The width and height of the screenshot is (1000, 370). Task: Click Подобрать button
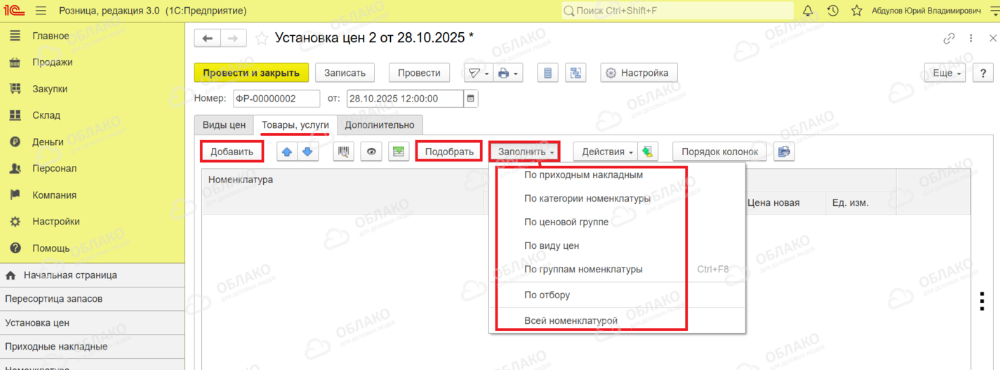pos(449,152)
